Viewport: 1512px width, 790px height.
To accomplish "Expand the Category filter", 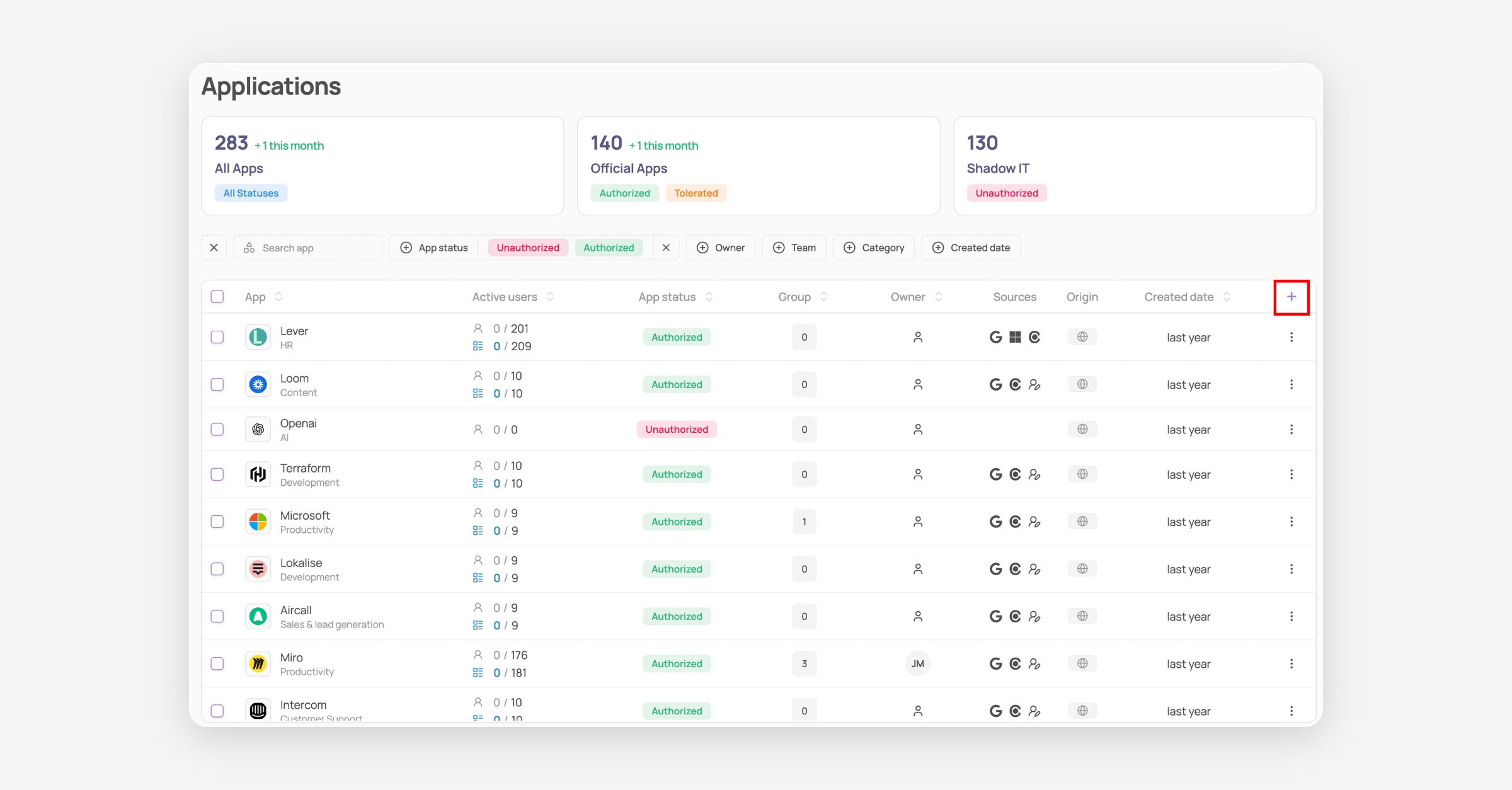I will (x=874, y=248).
